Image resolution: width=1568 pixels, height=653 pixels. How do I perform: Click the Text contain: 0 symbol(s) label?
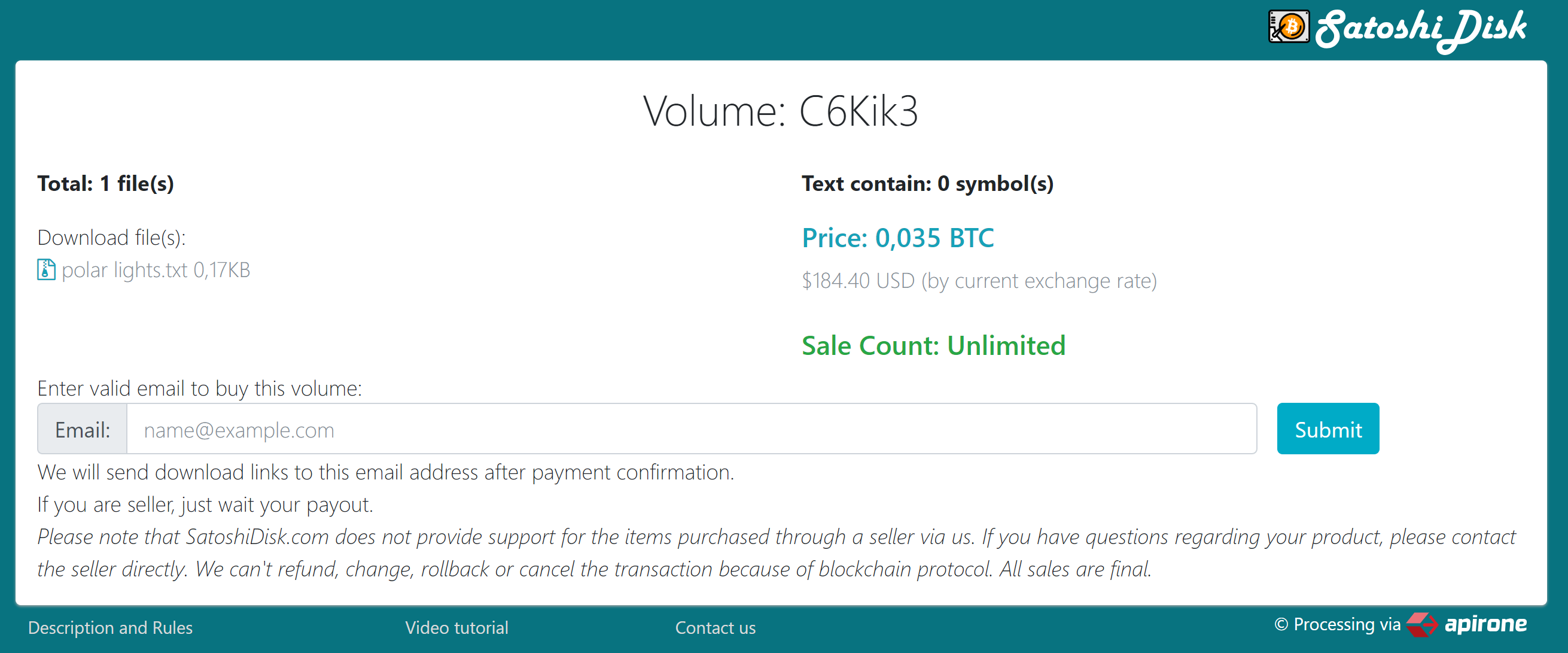[x=928, y=183]
